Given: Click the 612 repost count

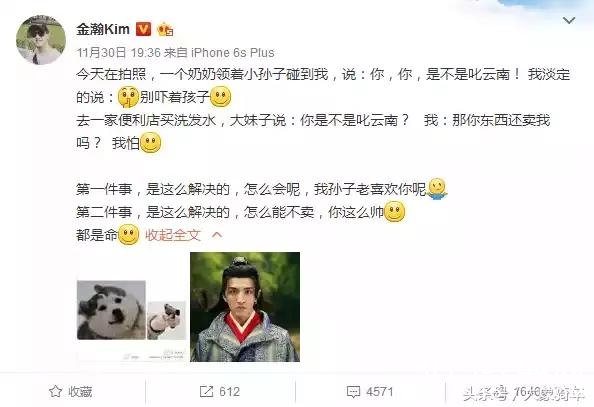Looking at the screenshot, I should pyautogui.click(x=230, y=392).
